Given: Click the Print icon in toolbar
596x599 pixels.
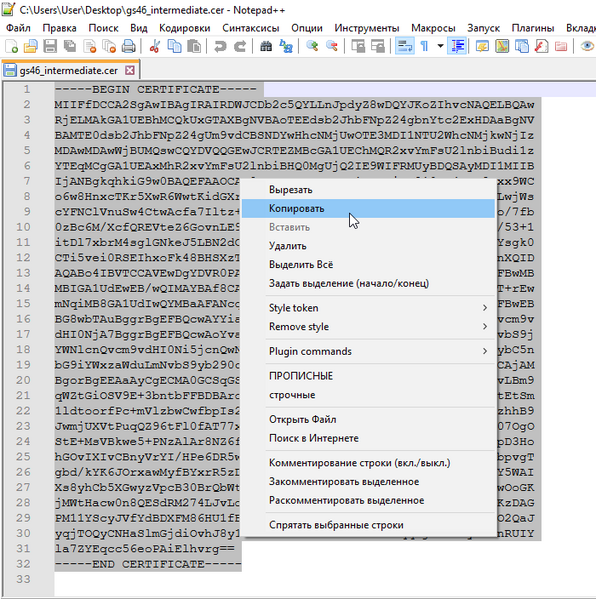Looking at the screenshot, I should pos(128,47).
